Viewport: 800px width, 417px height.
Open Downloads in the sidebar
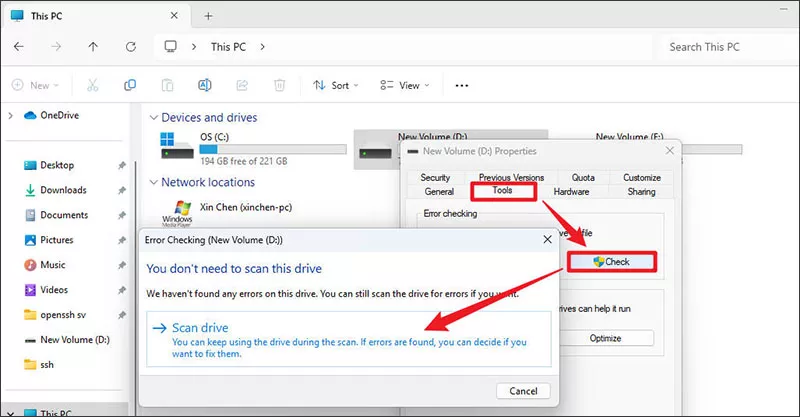pos(56,190)
